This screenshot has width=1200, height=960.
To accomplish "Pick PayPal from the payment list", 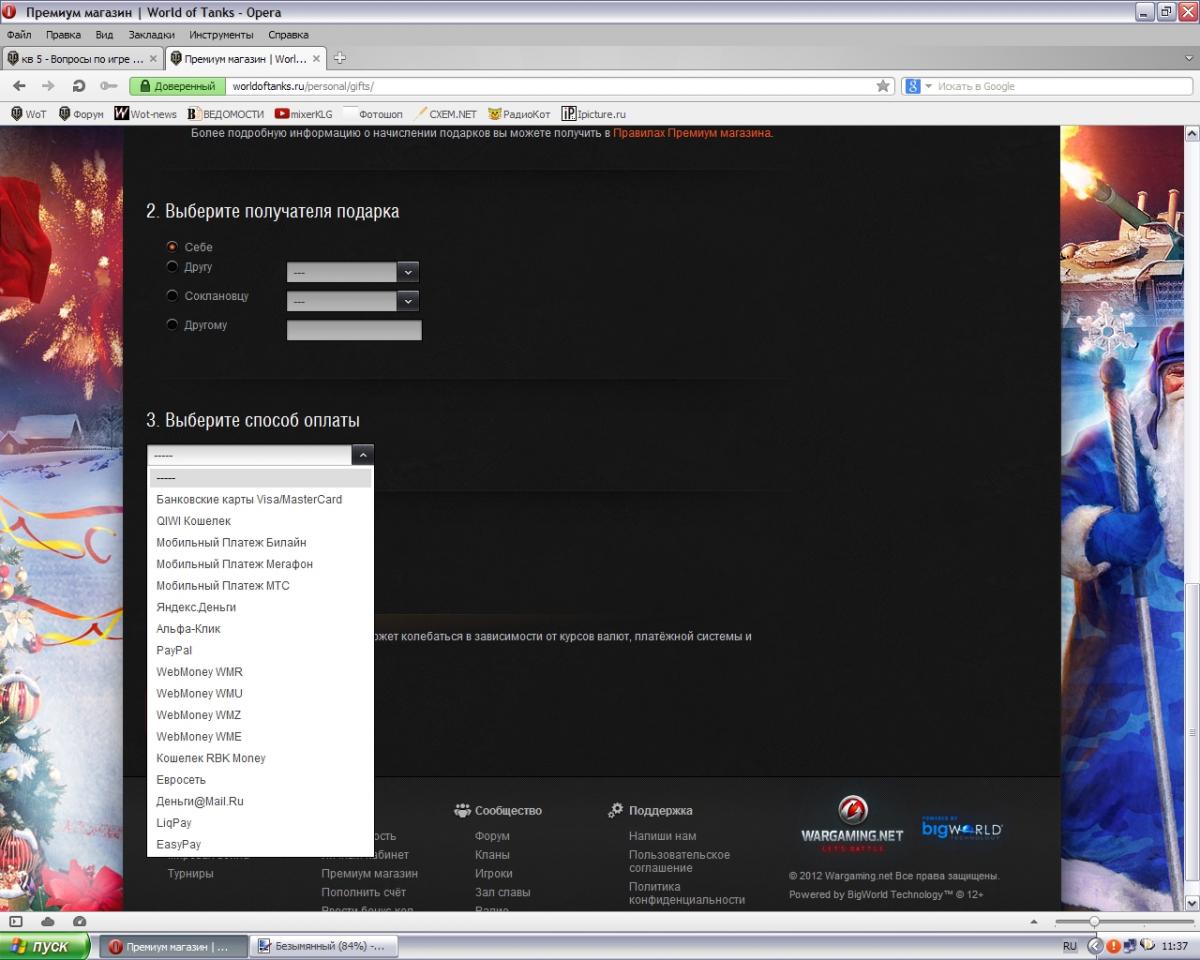I will [174, 650].
